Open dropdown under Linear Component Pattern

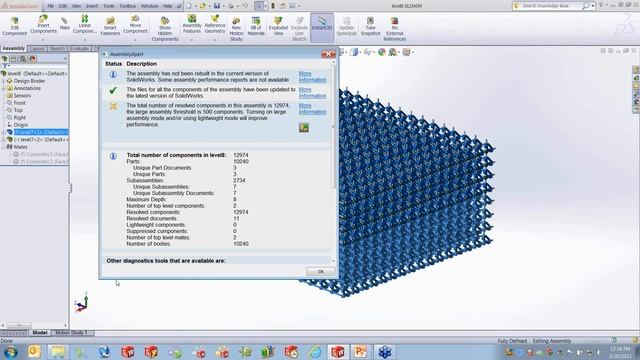coord(84,40)
